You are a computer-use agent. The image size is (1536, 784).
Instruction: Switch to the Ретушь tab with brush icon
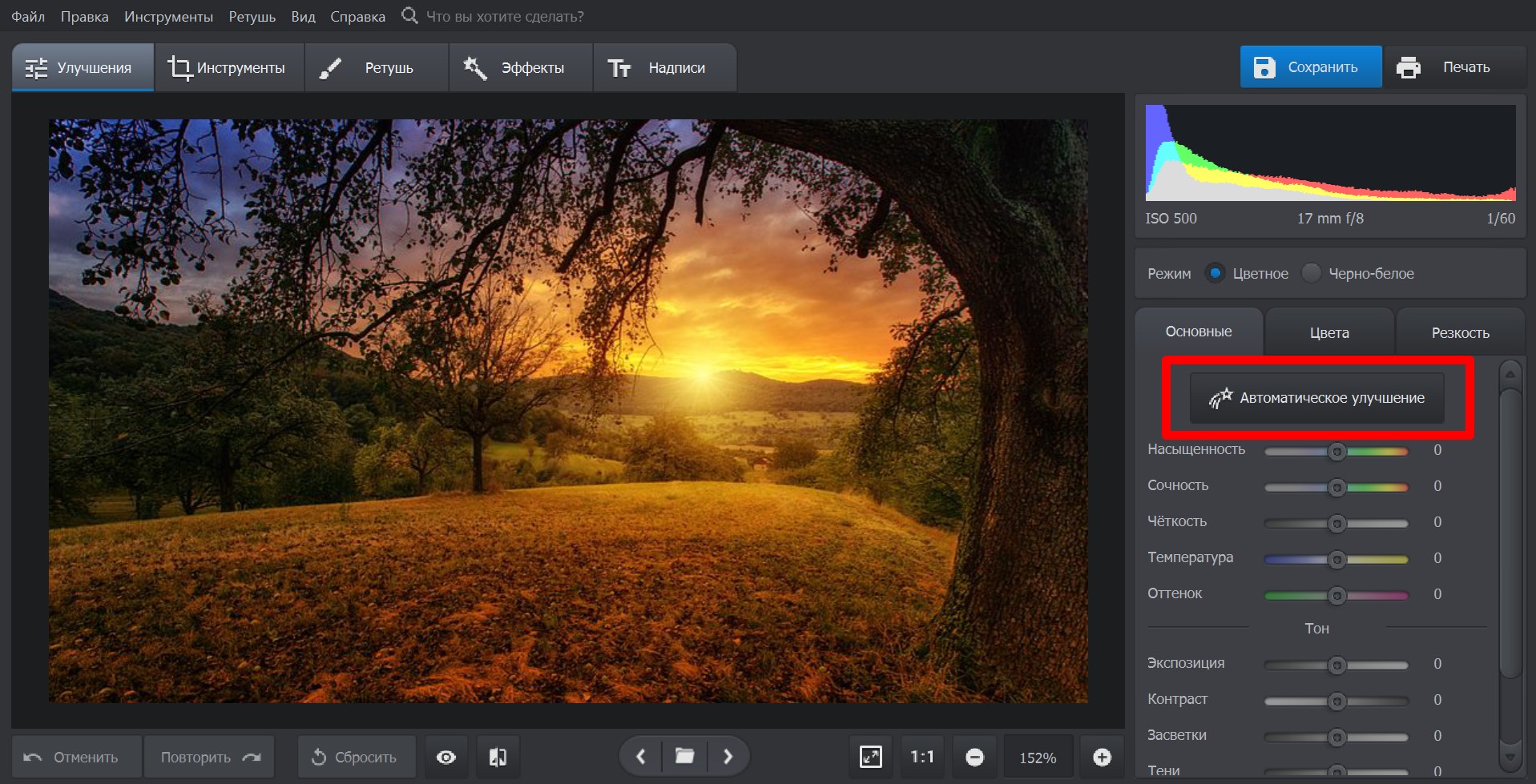[377, 68]
